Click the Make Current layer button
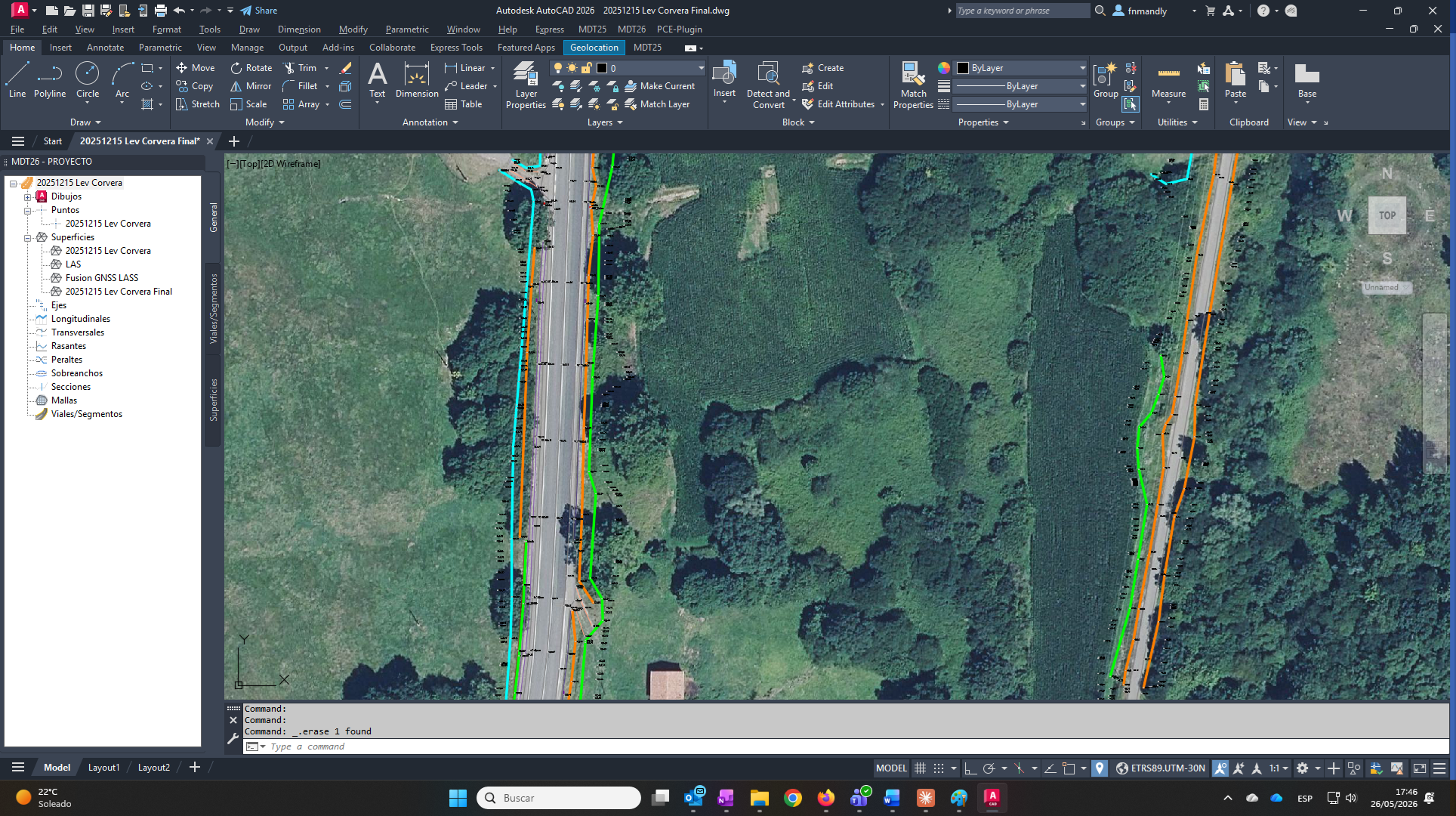This screenshot has height=816, width=1456. coord(659,86)
